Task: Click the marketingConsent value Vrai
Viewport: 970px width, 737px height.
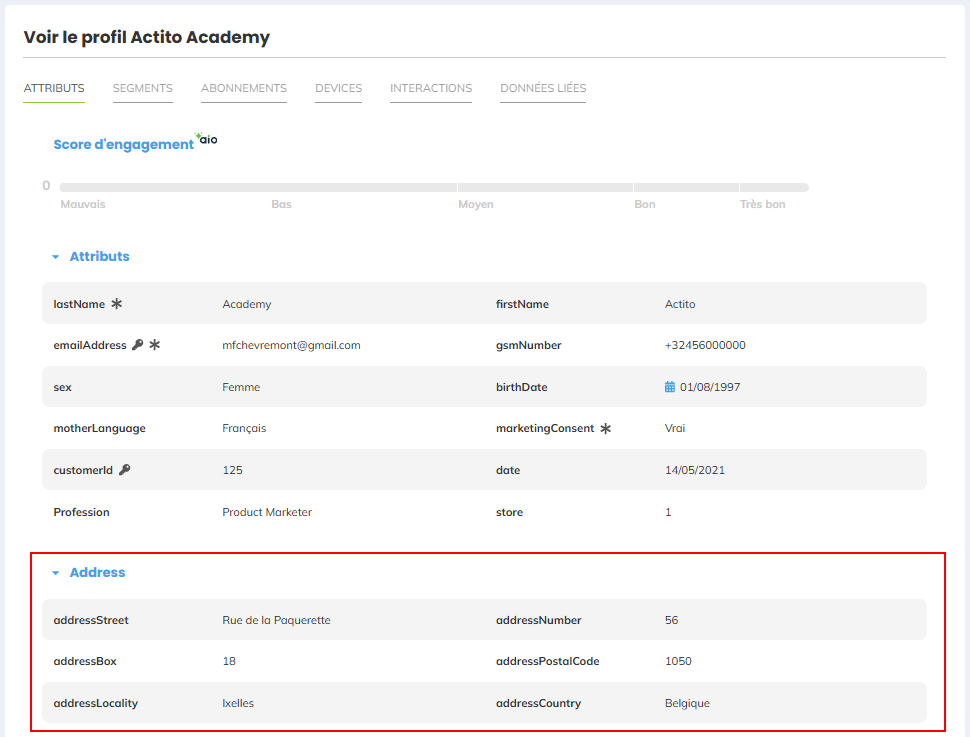Action: [x=675, y=428]
